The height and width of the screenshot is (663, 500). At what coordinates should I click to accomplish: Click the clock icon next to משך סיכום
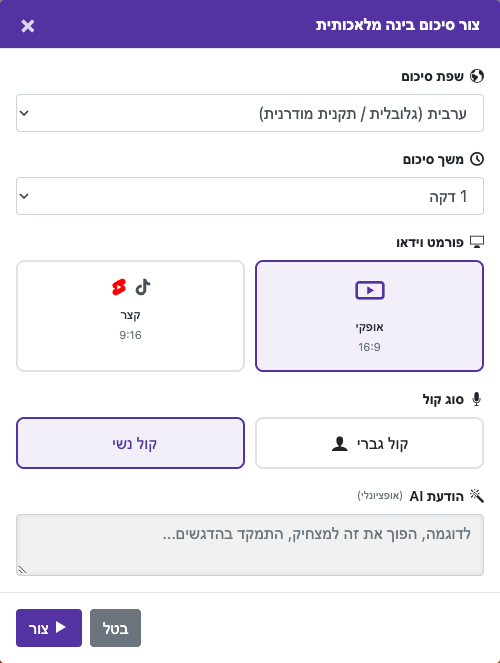pos(477,159)
